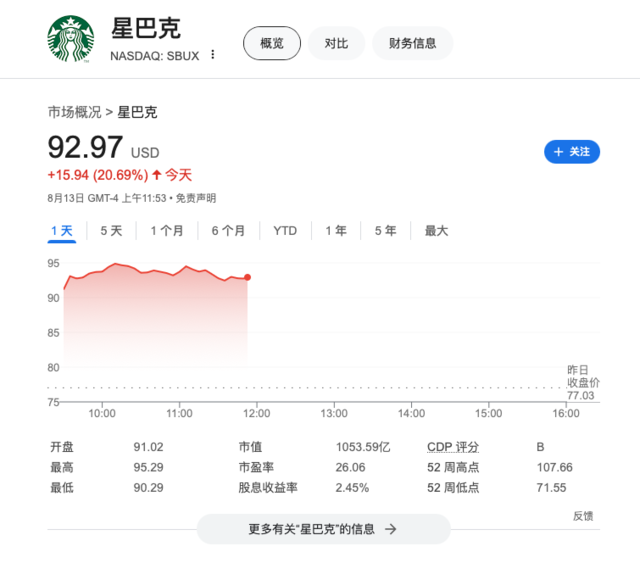Click the 52 周高点 value 107.66
The height and width of the screenshot is (563, 640).
click(x=554, y=467)
